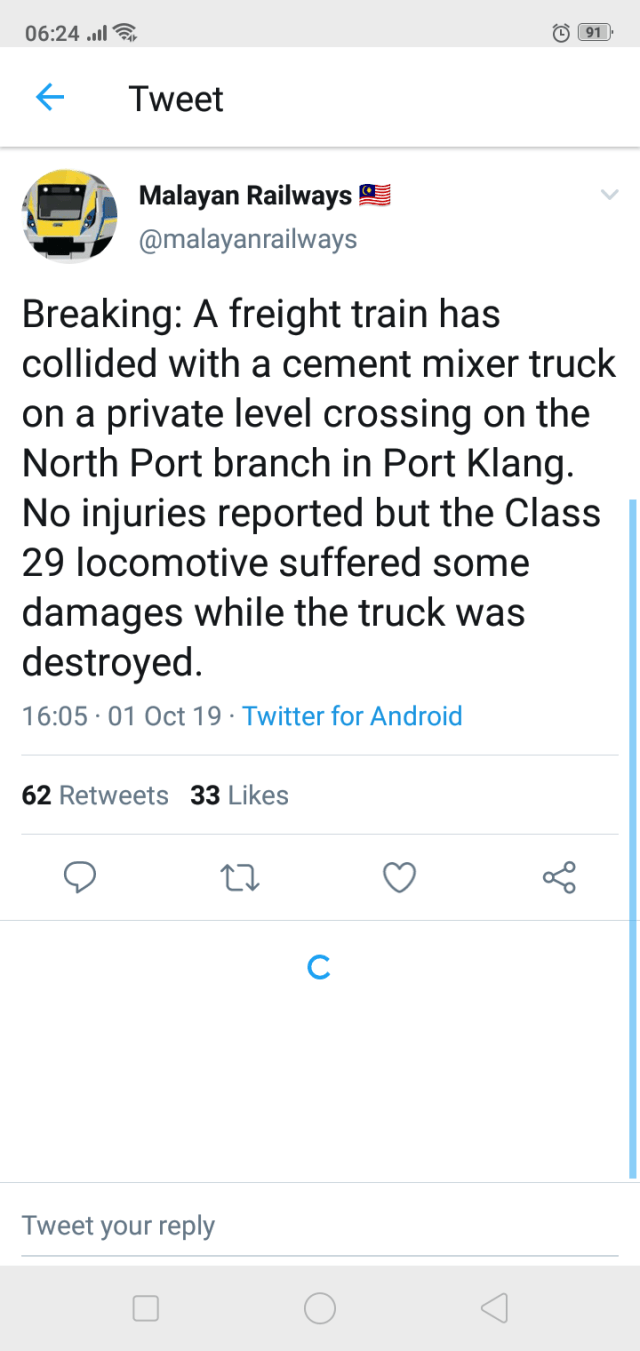The width and height of the screenshot is (640, 1351).
Task: Tap the alarm clock status icon
Action: point(561,33)
